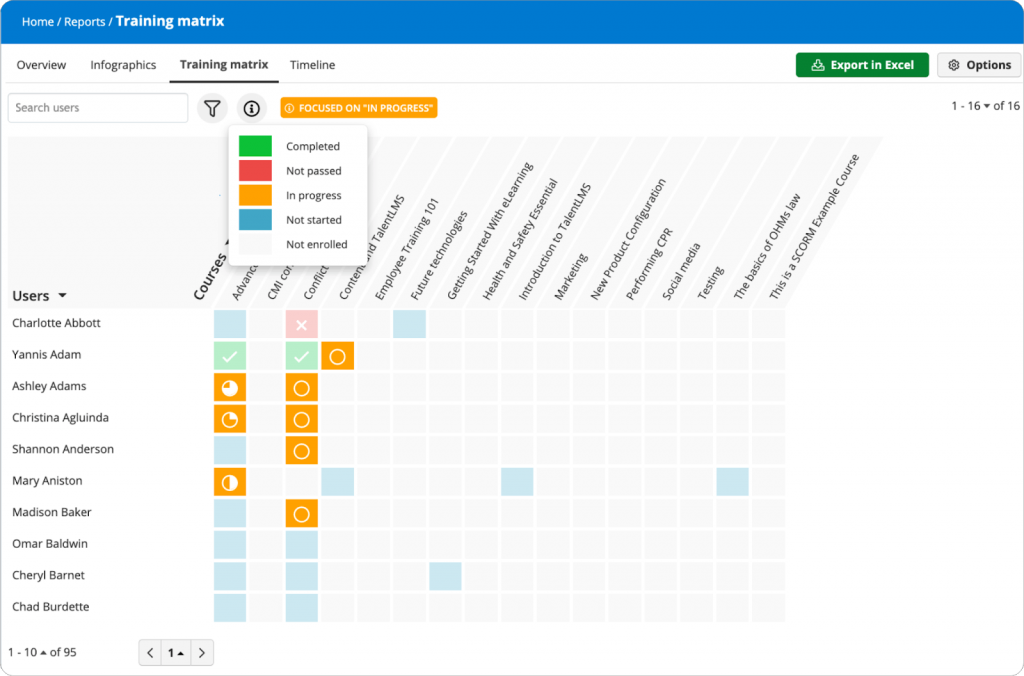Image resolution: width=1024 pixels, height=676 pixels.
Task: Open the filter panel with the funnel icon
Action: pyautogui.click(x=213, y=108)
